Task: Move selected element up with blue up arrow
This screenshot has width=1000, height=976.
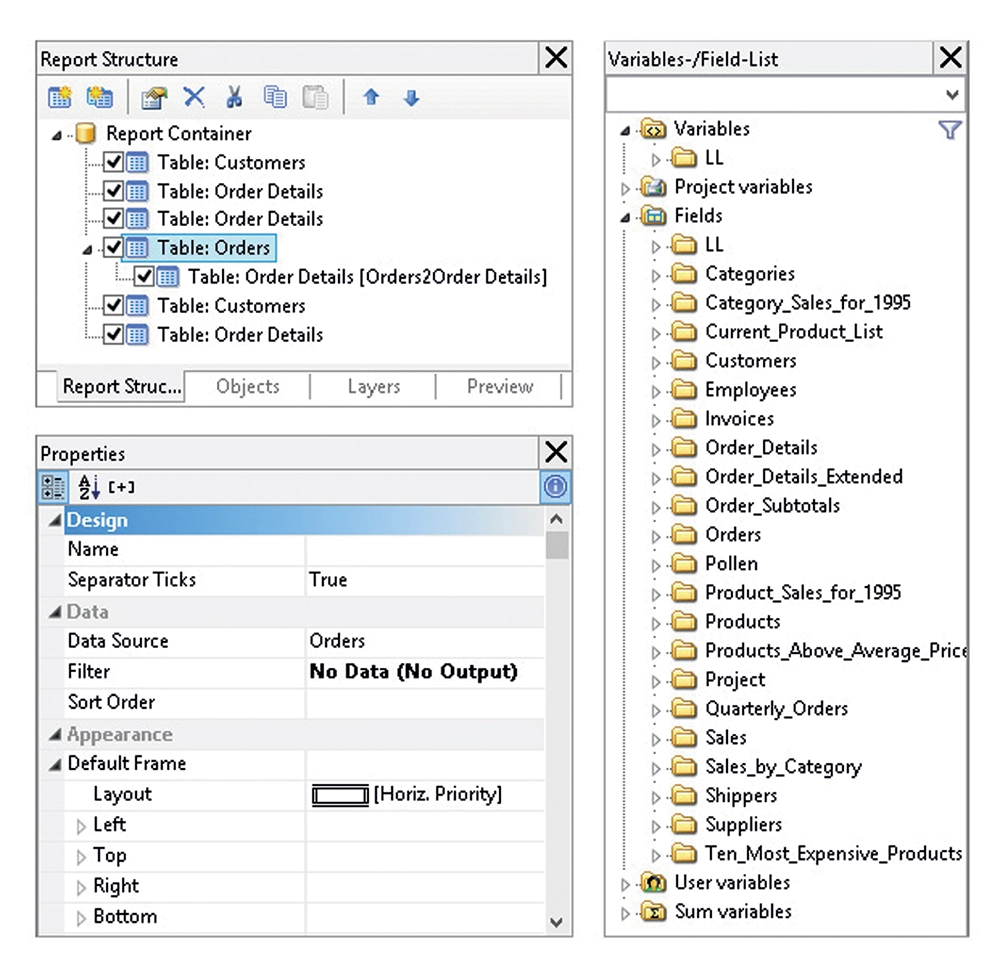Action: [371, 98]
